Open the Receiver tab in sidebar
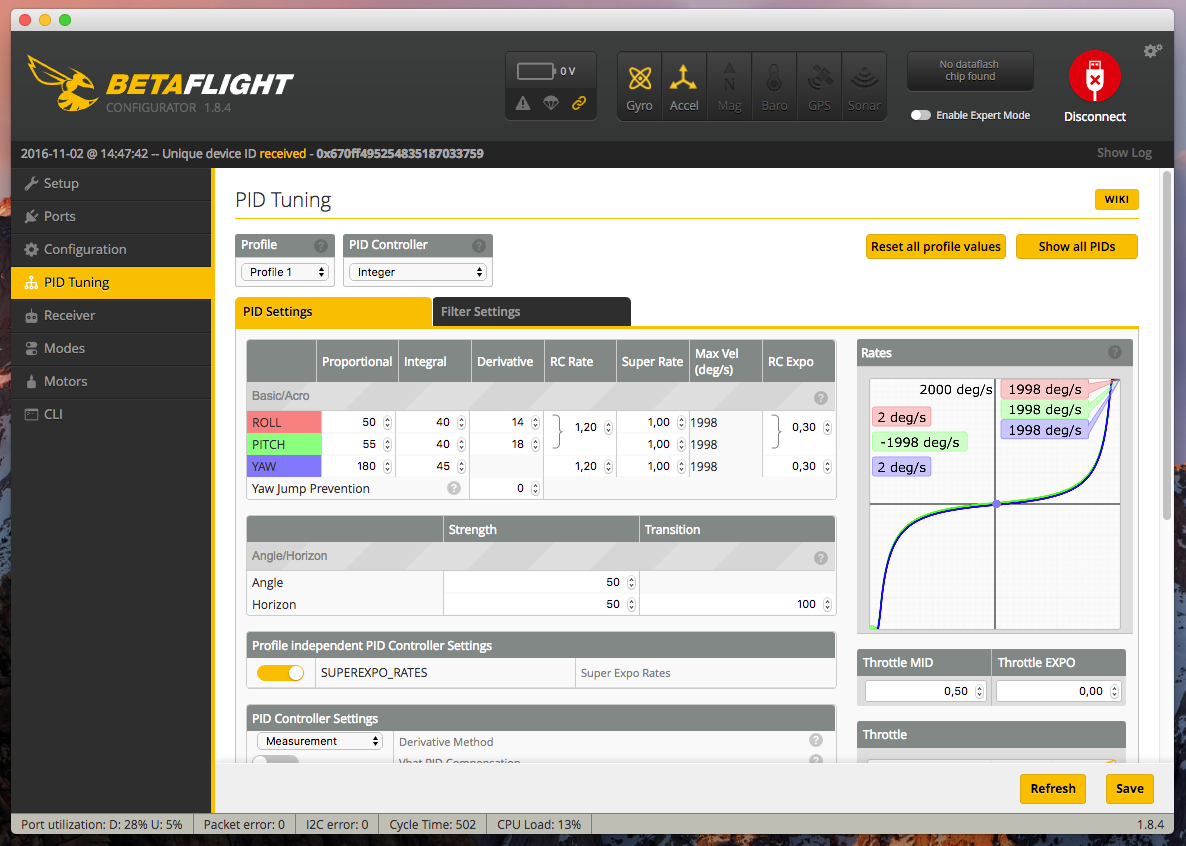This screenshot has width=1186, height=846. tap(111, 316)
